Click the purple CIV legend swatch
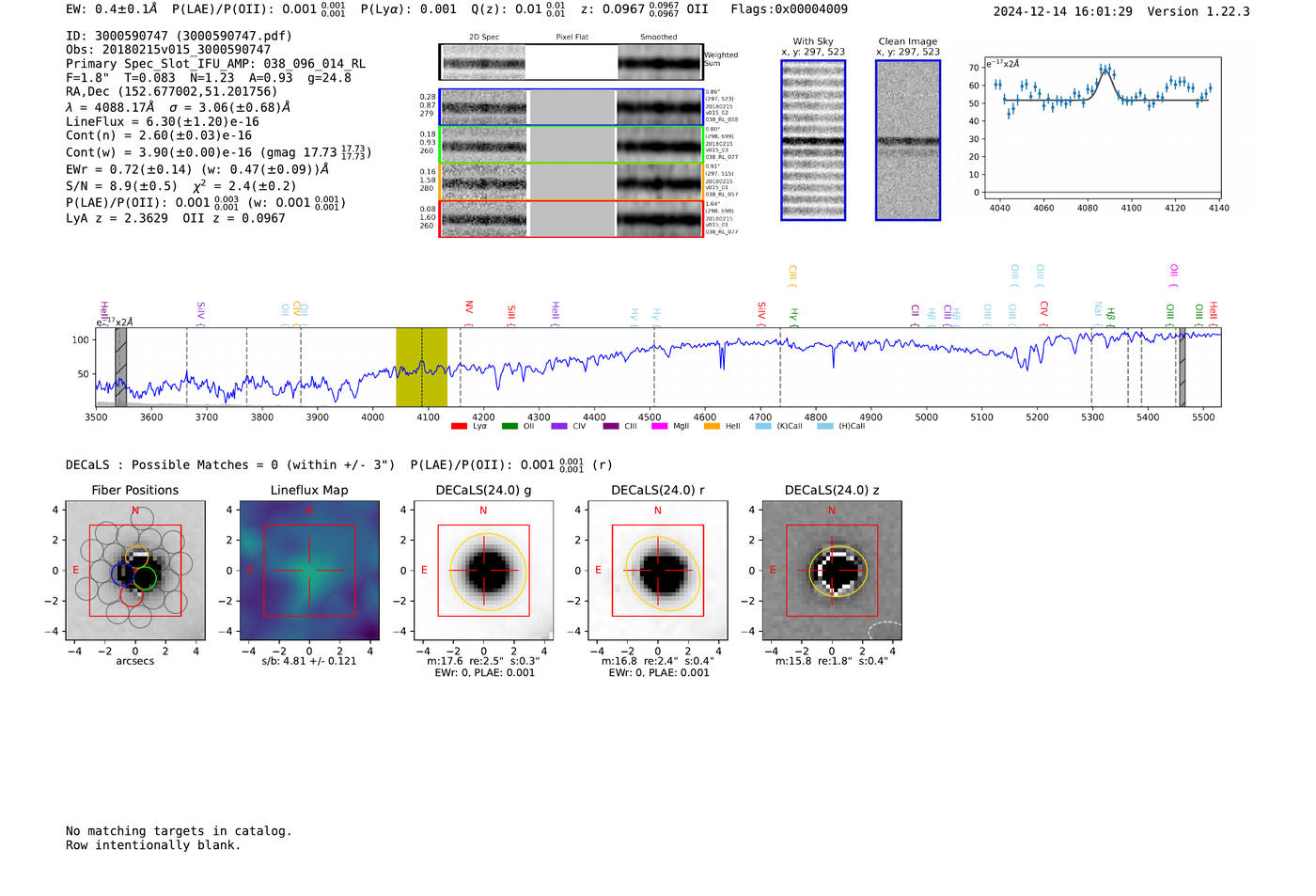1316x896 pixels. coord(559,426)
